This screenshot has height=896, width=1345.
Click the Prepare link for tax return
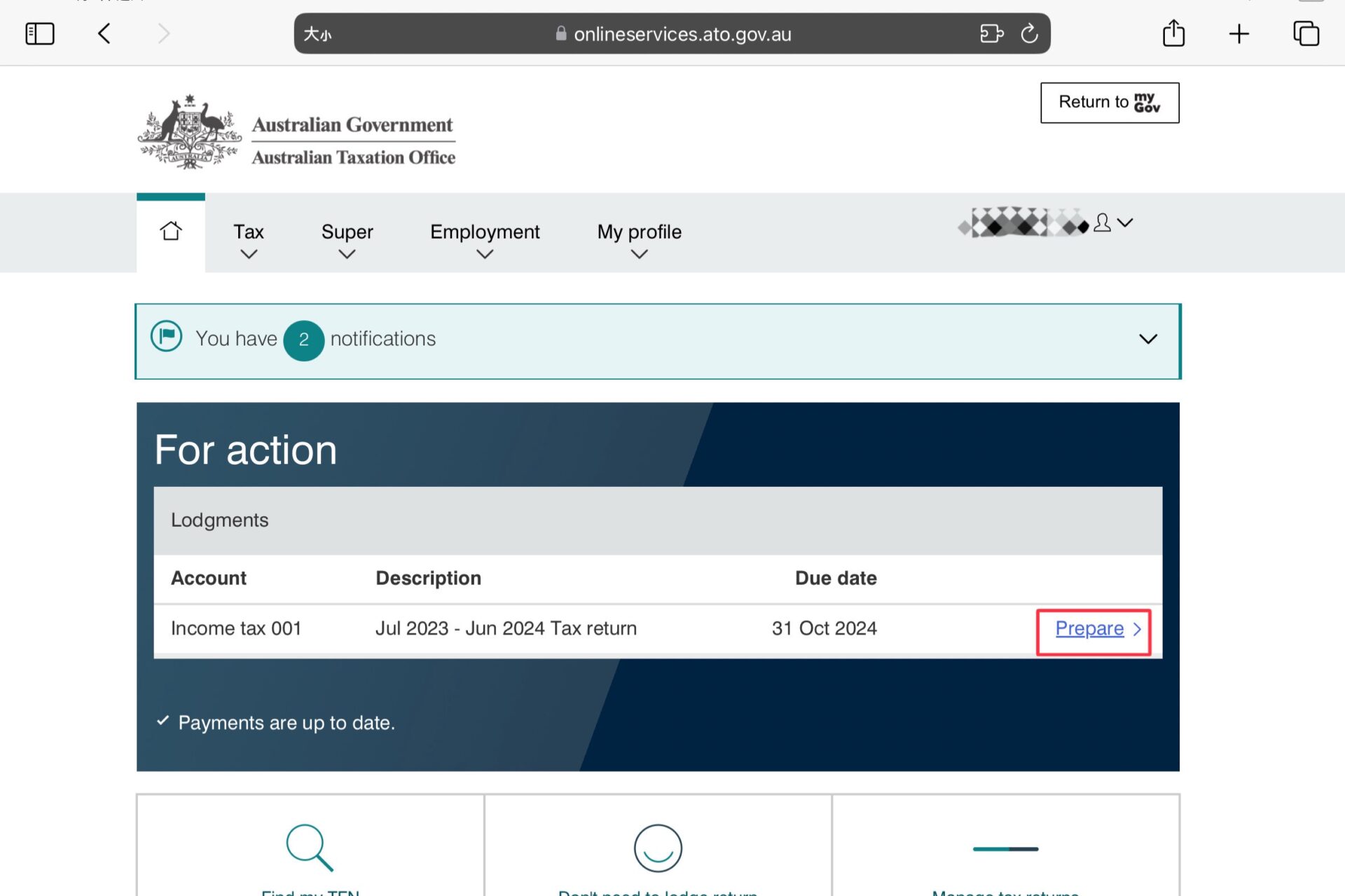(1089, 629)
